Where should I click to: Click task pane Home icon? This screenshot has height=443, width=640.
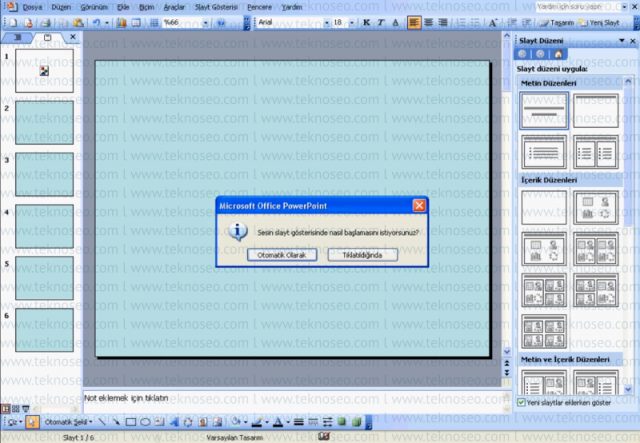[x=558, y=54]
